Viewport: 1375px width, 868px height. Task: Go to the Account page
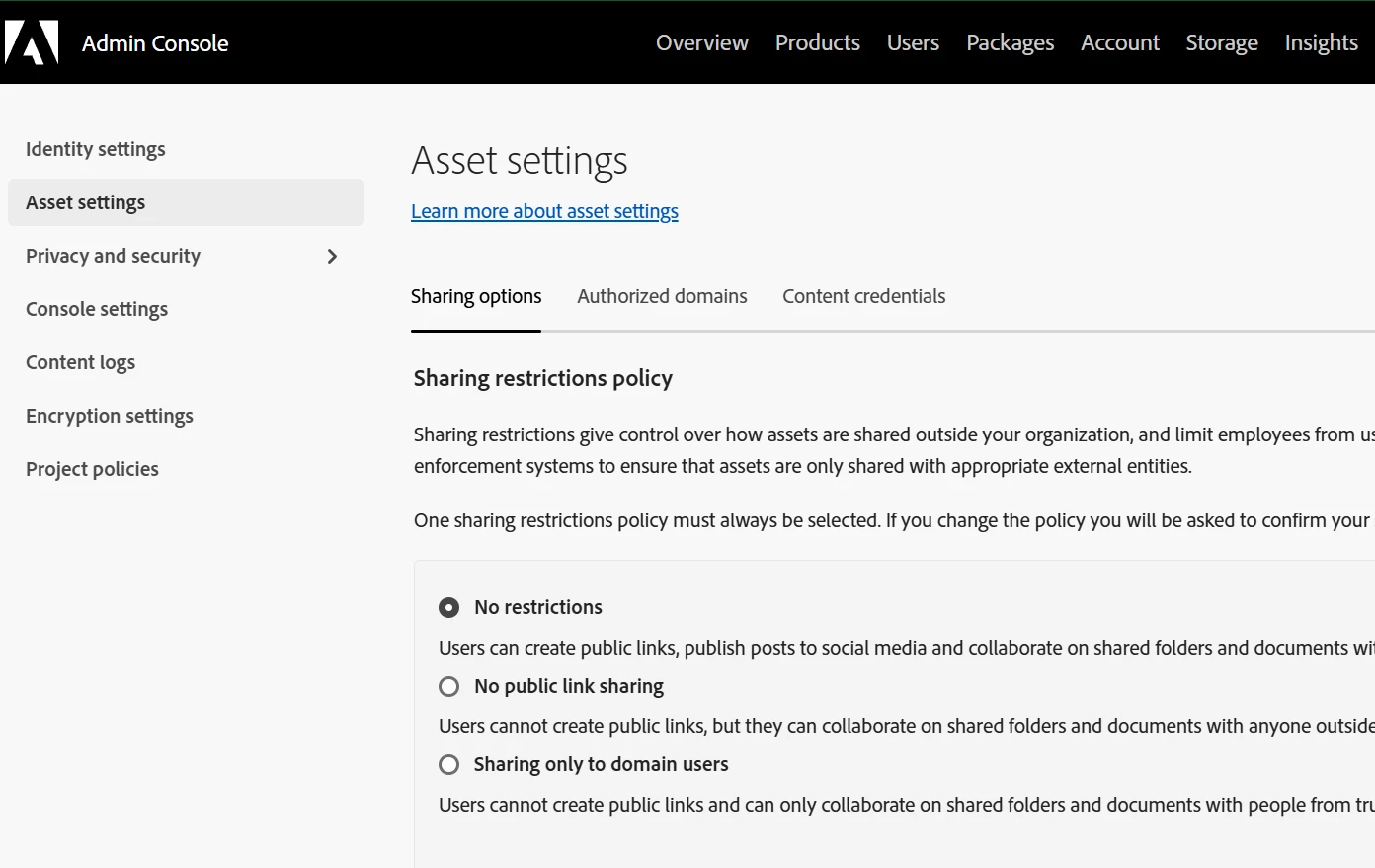1119,42
